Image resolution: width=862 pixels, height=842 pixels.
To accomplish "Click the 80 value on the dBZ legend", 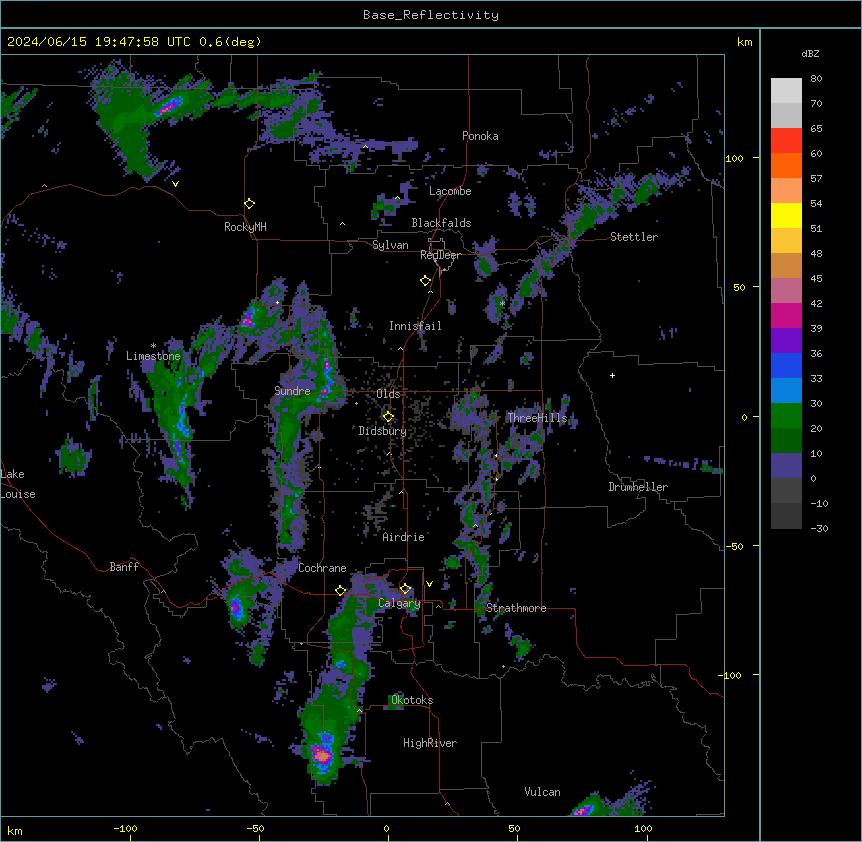I will pyautogui.click(x=816, y=79).
